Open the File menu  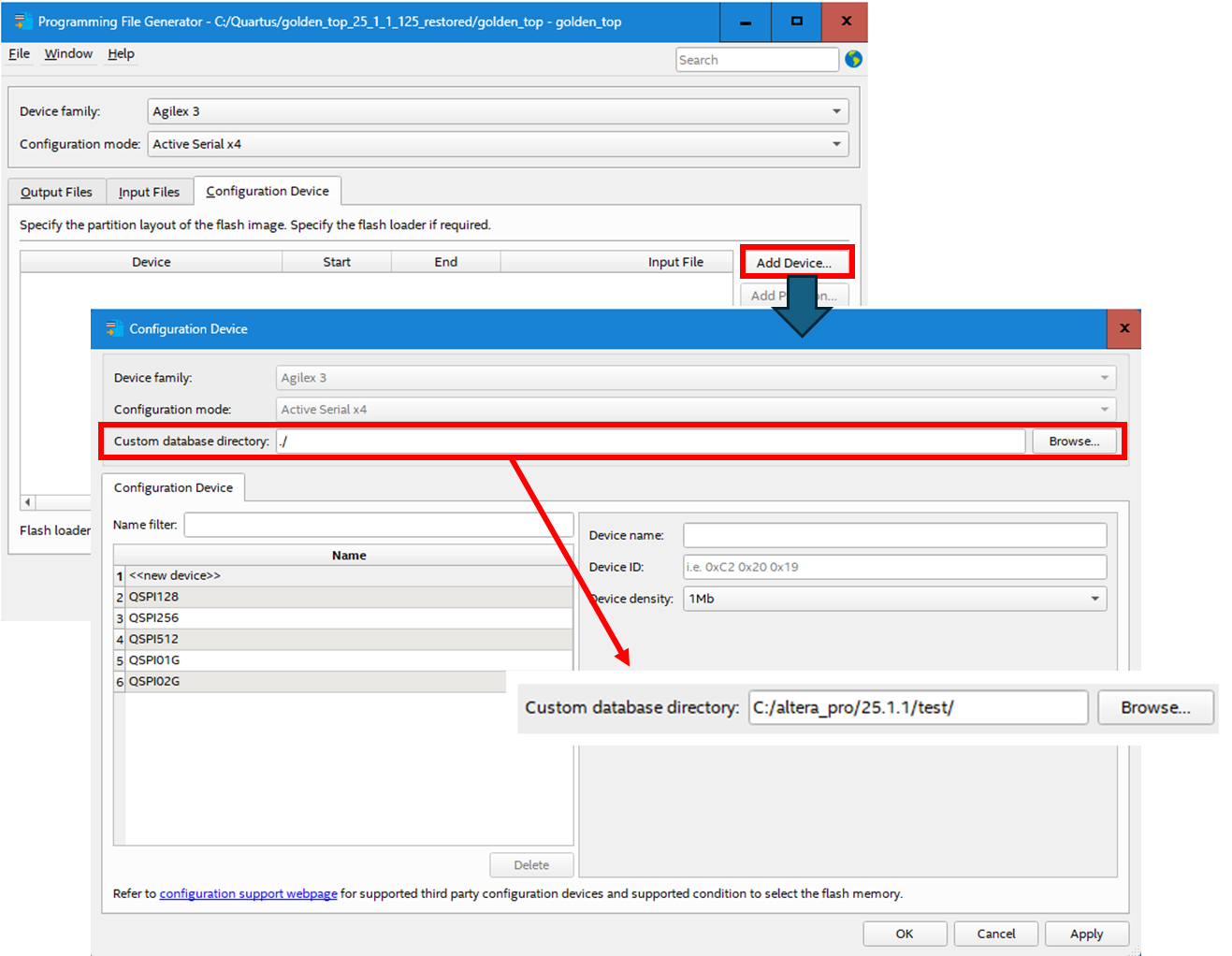19,53
